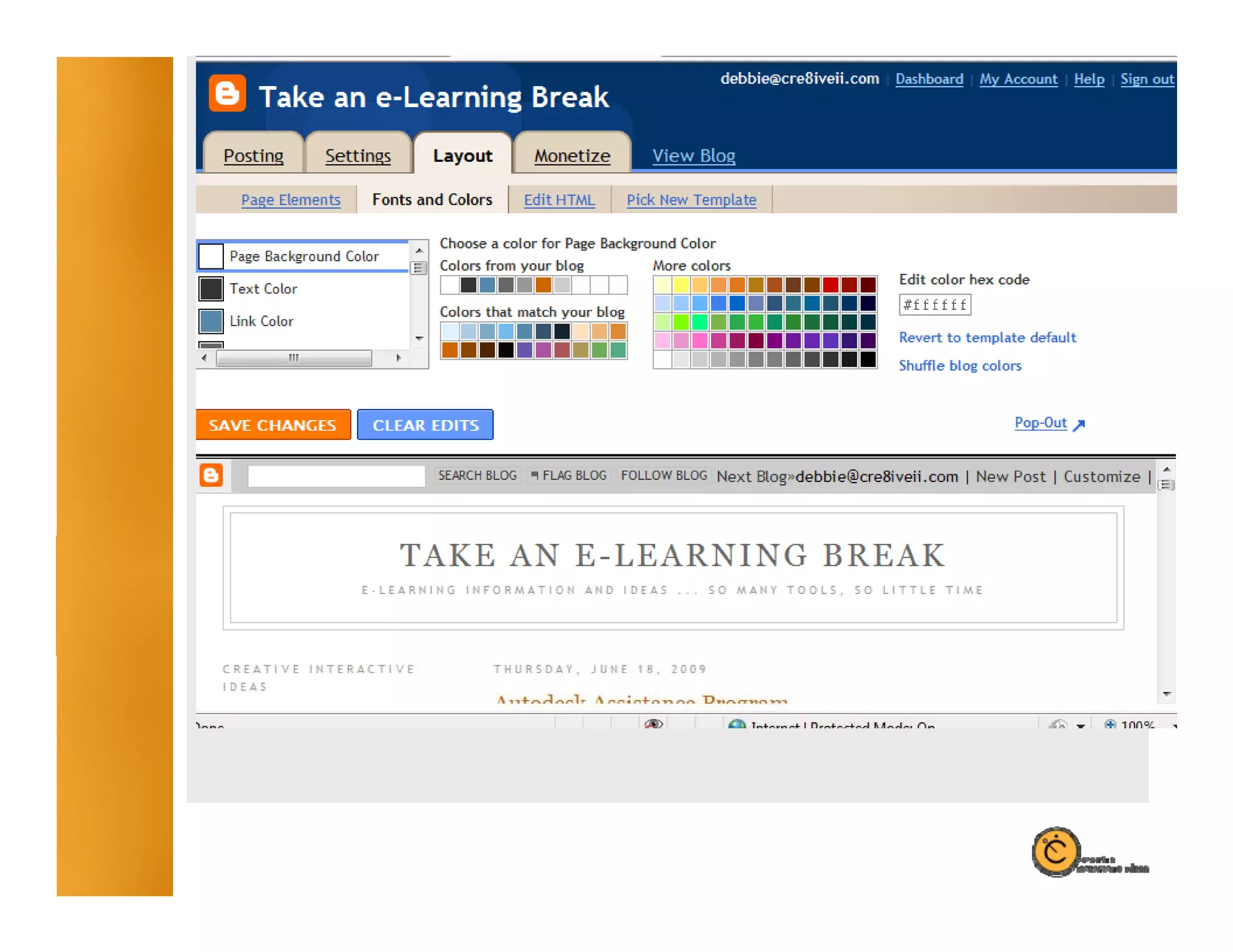1233x952 pixels.
Task: Open the Settings tab
Action: pos(358,156)
